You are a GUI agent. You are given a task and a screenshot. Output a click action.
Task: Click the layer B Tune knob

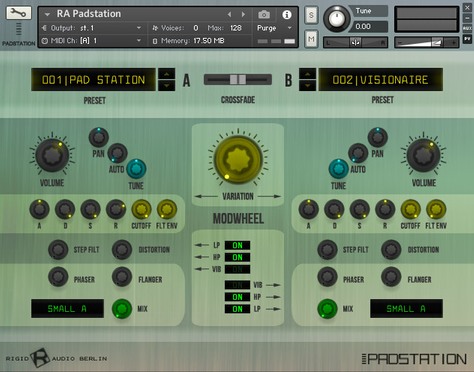pyautogui.click(x=339, y=169)
